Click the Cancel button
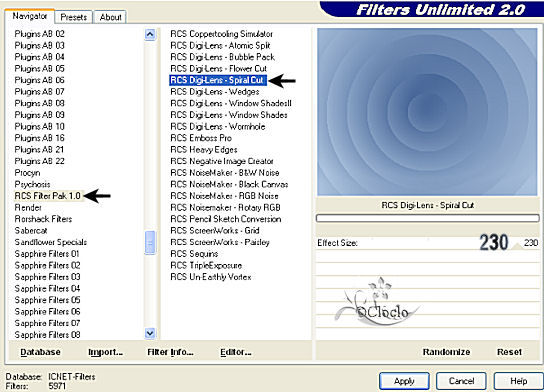The width and height of the screenshot is (544, 392). pos(461,381)
